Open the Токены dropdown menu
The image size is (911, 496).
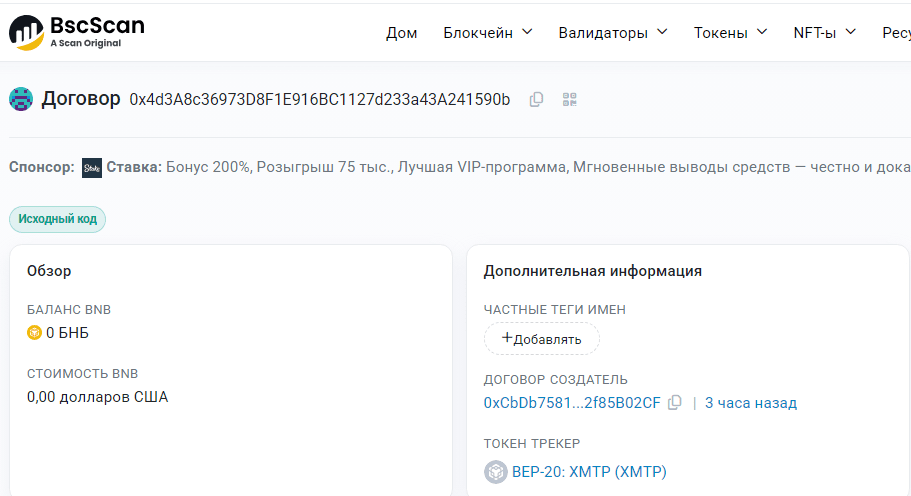(730, 33)
